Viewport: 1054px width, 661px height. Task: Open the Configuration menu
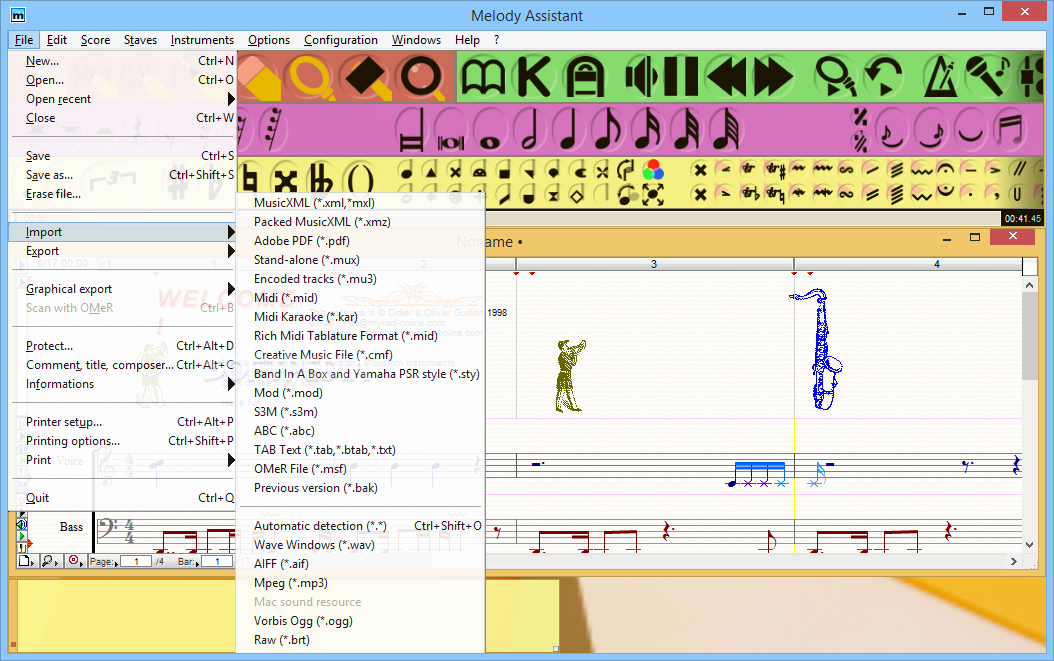(341, 40)
